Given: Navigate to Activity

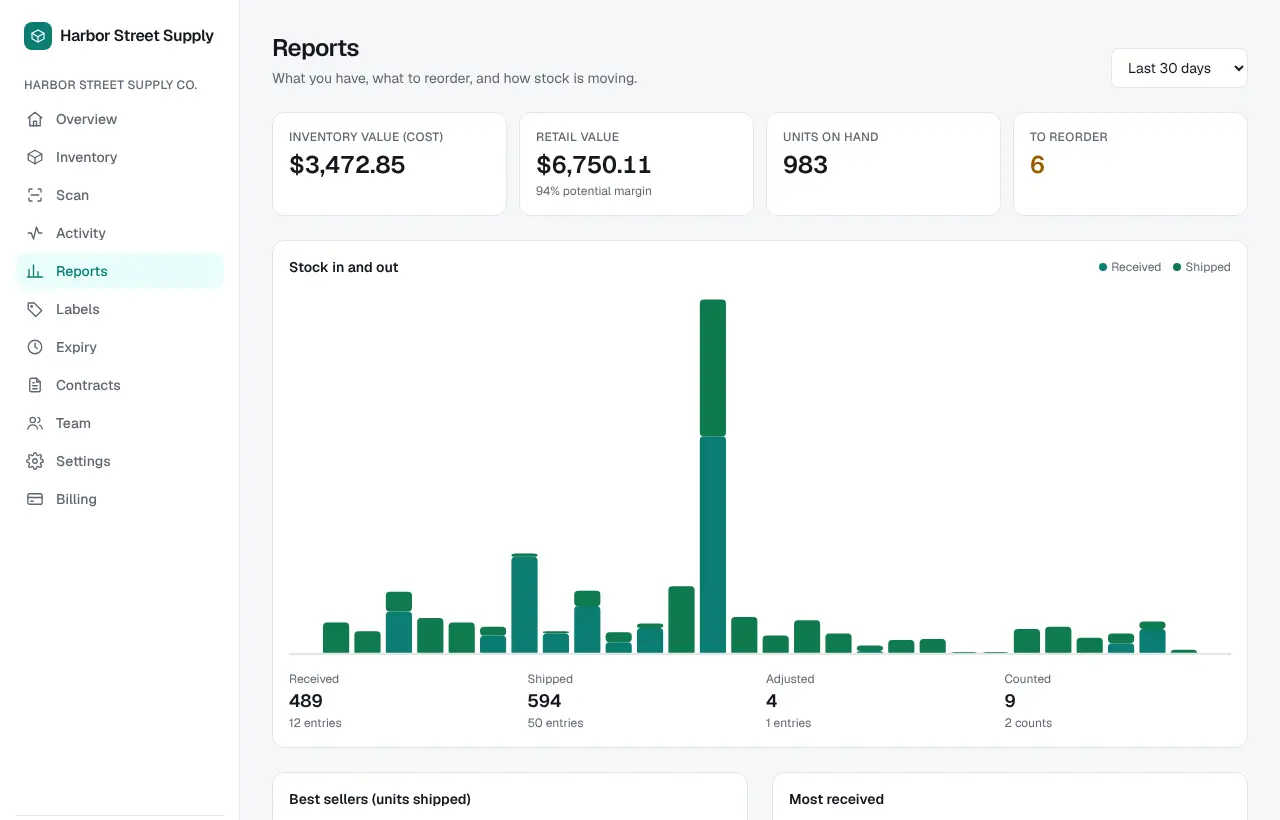Looking at the screenshot, I should point(120,233).
